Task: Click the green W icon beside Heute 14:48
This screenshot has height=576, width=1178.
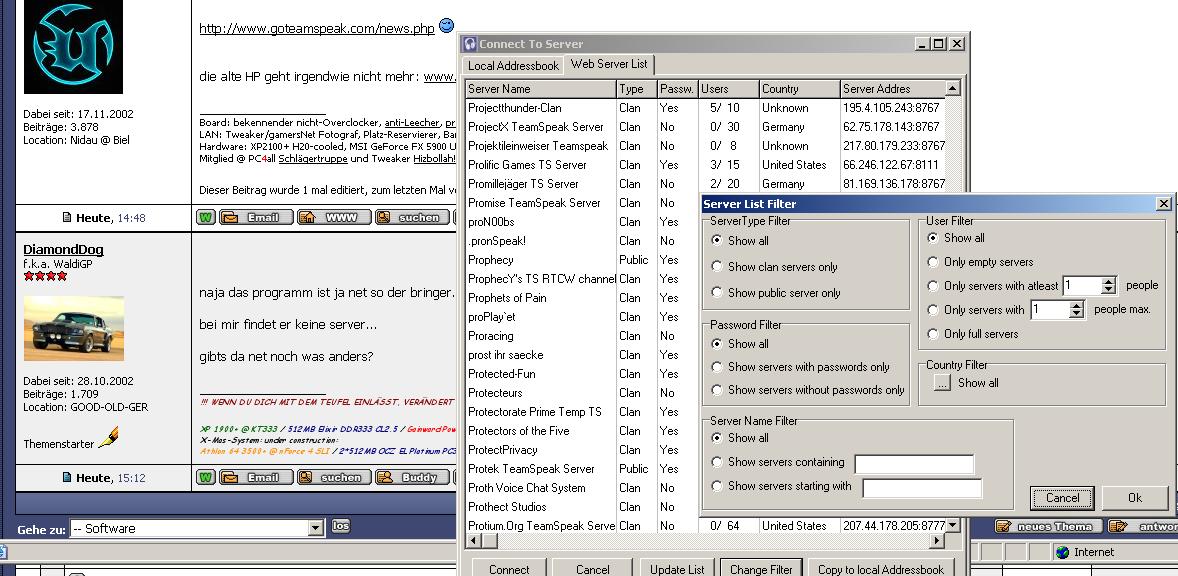Action: point(205,217)
